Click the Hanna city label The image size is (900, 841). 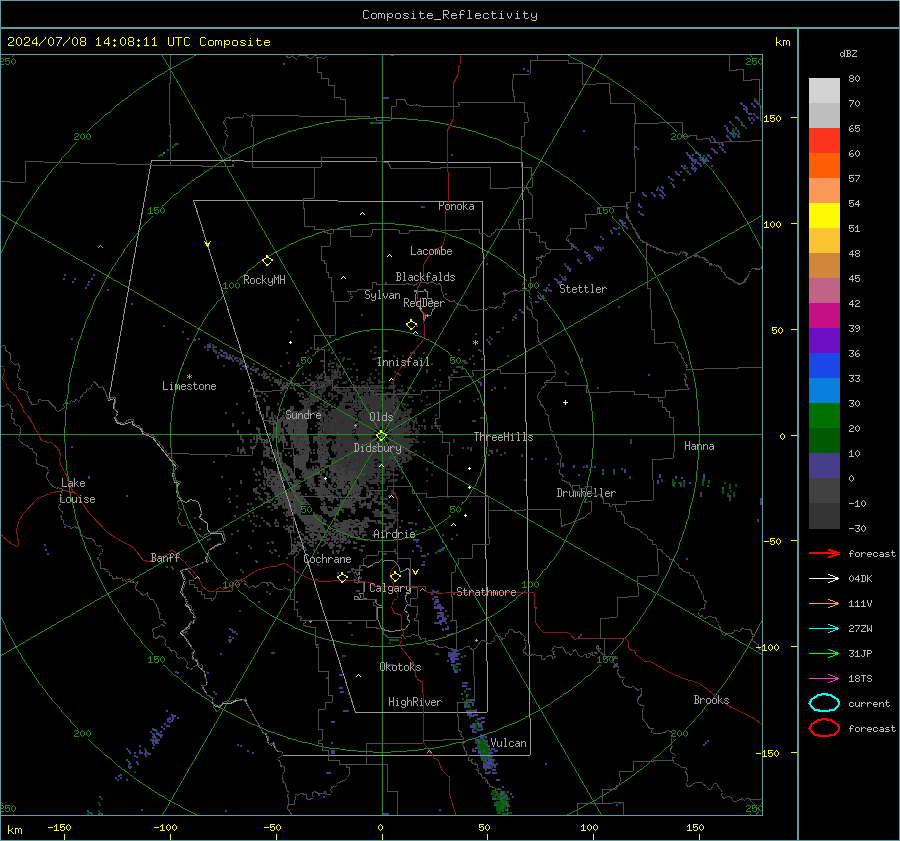click(x=699, y=446)
